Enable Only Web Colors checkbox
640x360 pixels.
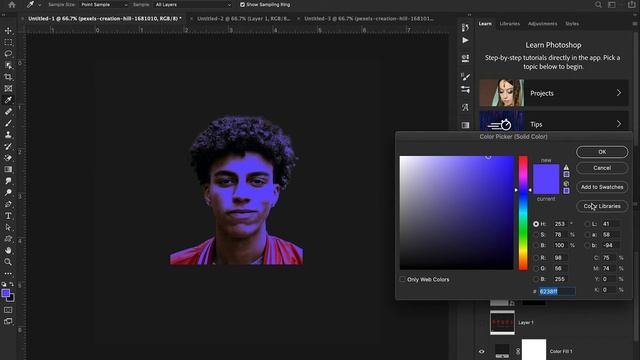tap(402, 279)
